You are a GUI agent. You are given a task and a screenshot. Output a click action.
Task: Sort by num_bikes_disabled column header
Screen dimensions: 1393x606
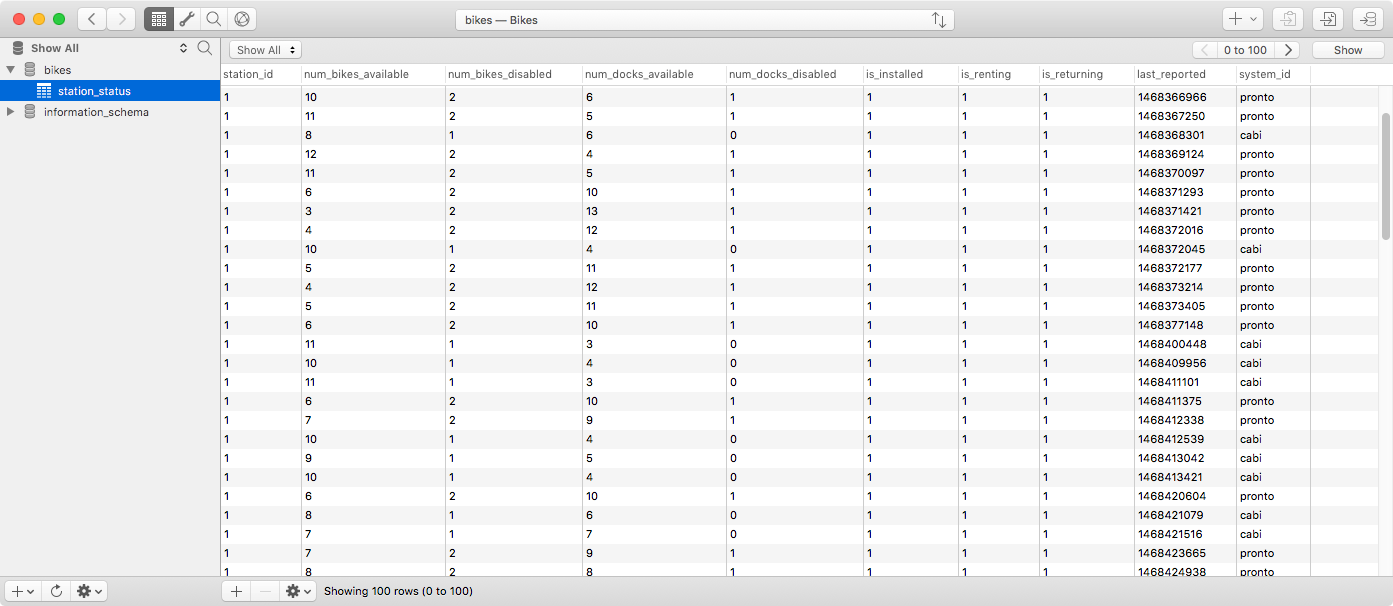pyautogui.click(x=513, y=74)
